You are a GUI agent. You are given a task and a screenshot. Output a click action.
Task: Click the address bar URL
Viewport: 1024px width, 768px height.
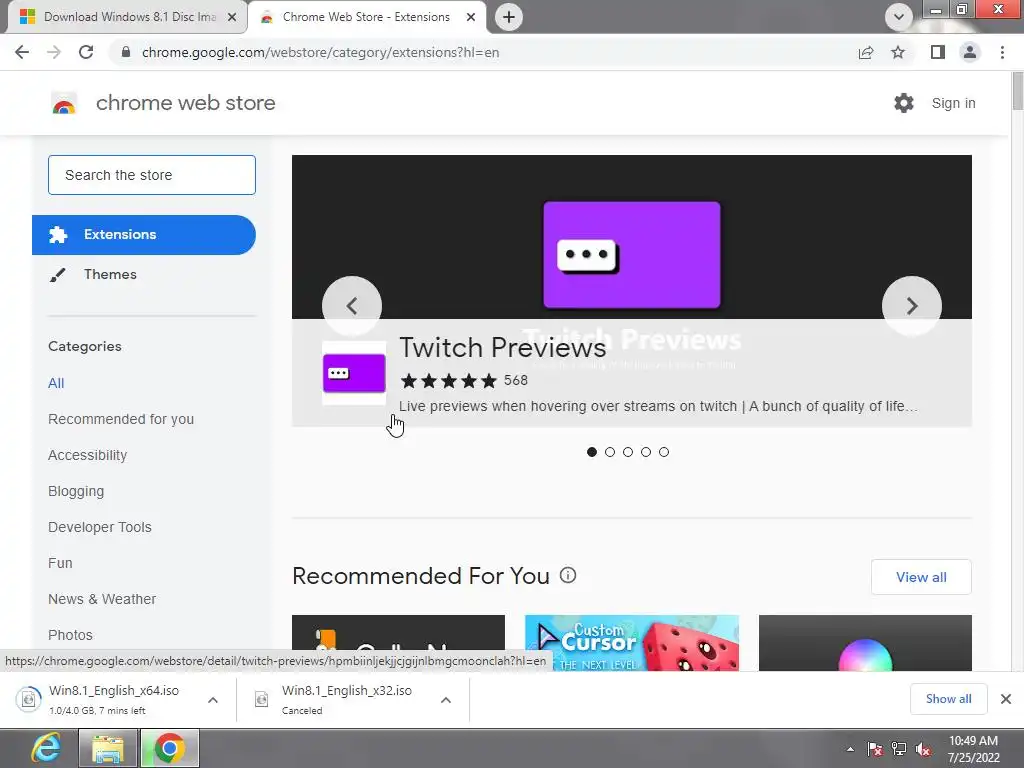[x=321, y=52]
